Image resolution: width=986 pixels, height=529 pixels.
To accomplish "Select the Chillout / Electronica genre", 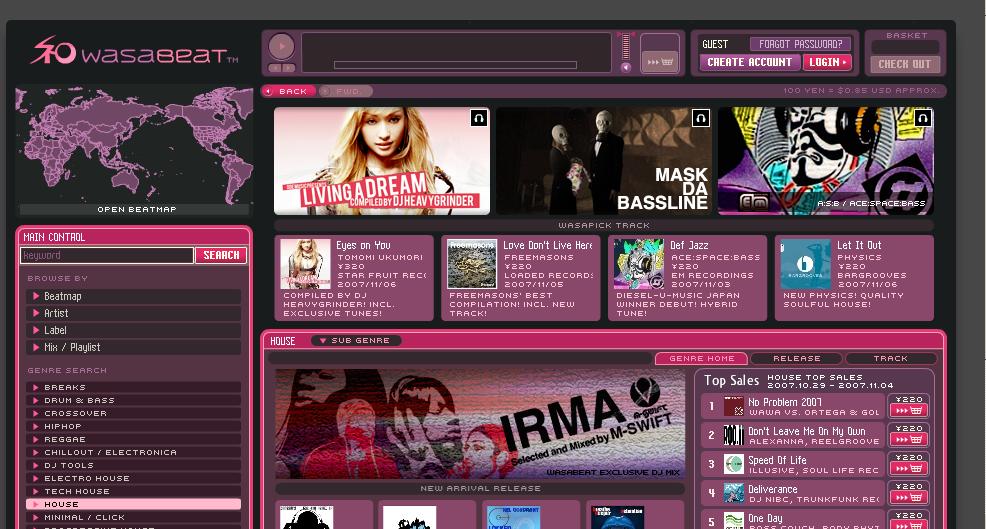I will click(x=133, y=452).
